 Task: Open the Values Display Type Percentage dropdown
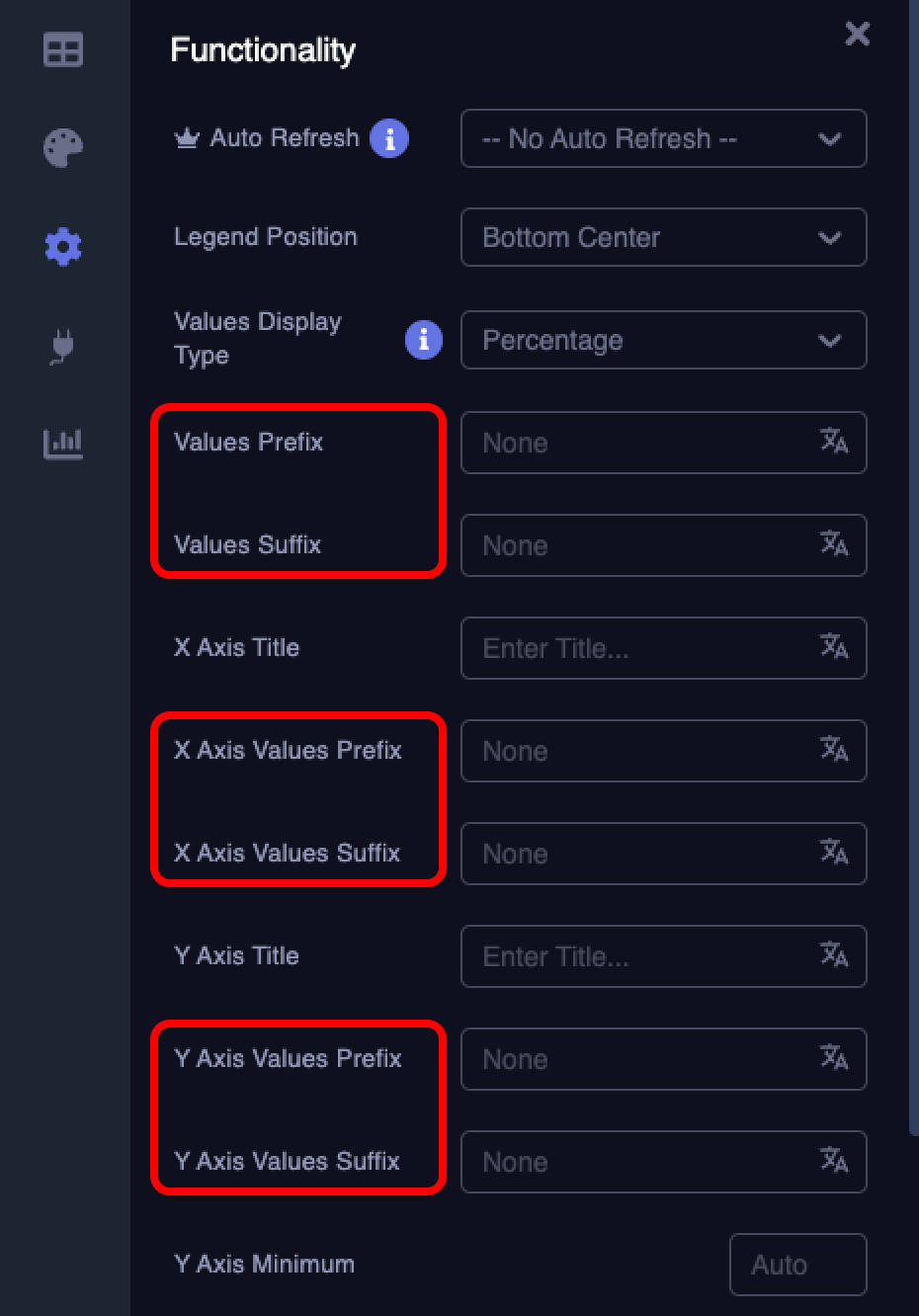tap(664, 340)
